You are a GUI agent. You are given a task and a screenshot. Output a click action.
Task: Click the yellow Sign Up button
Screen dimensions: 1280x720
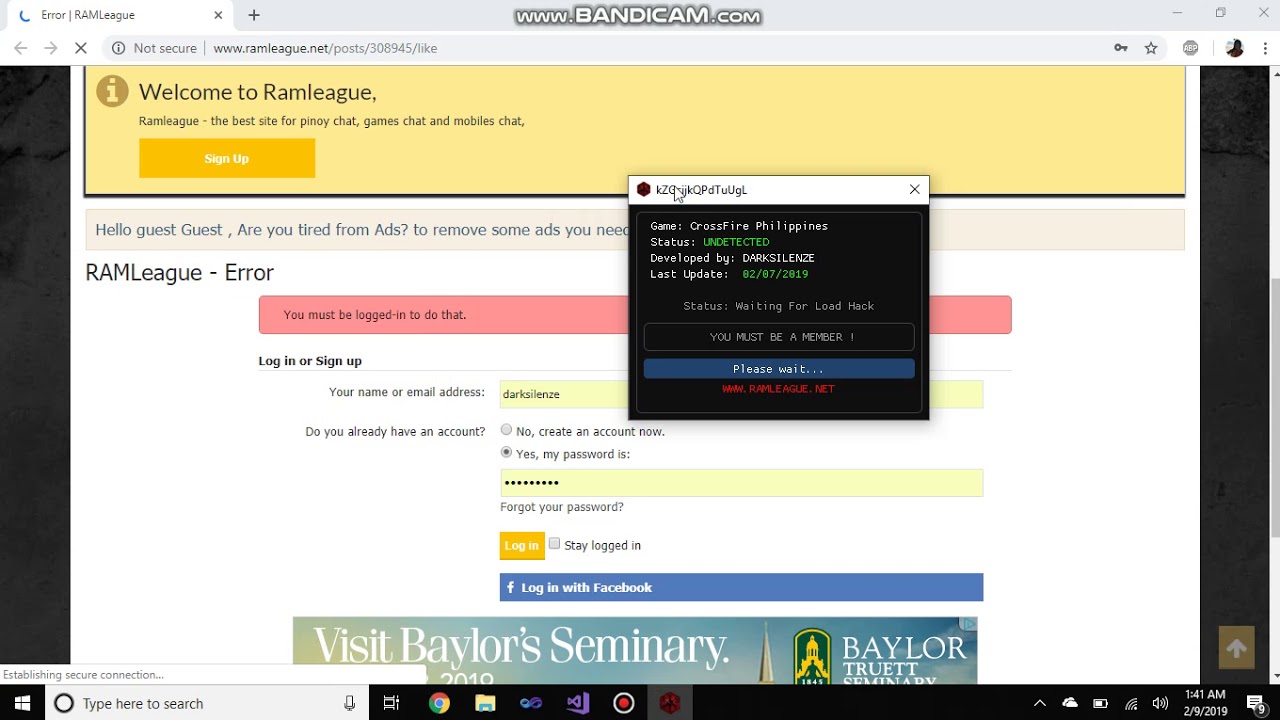(x=227, y=158)
